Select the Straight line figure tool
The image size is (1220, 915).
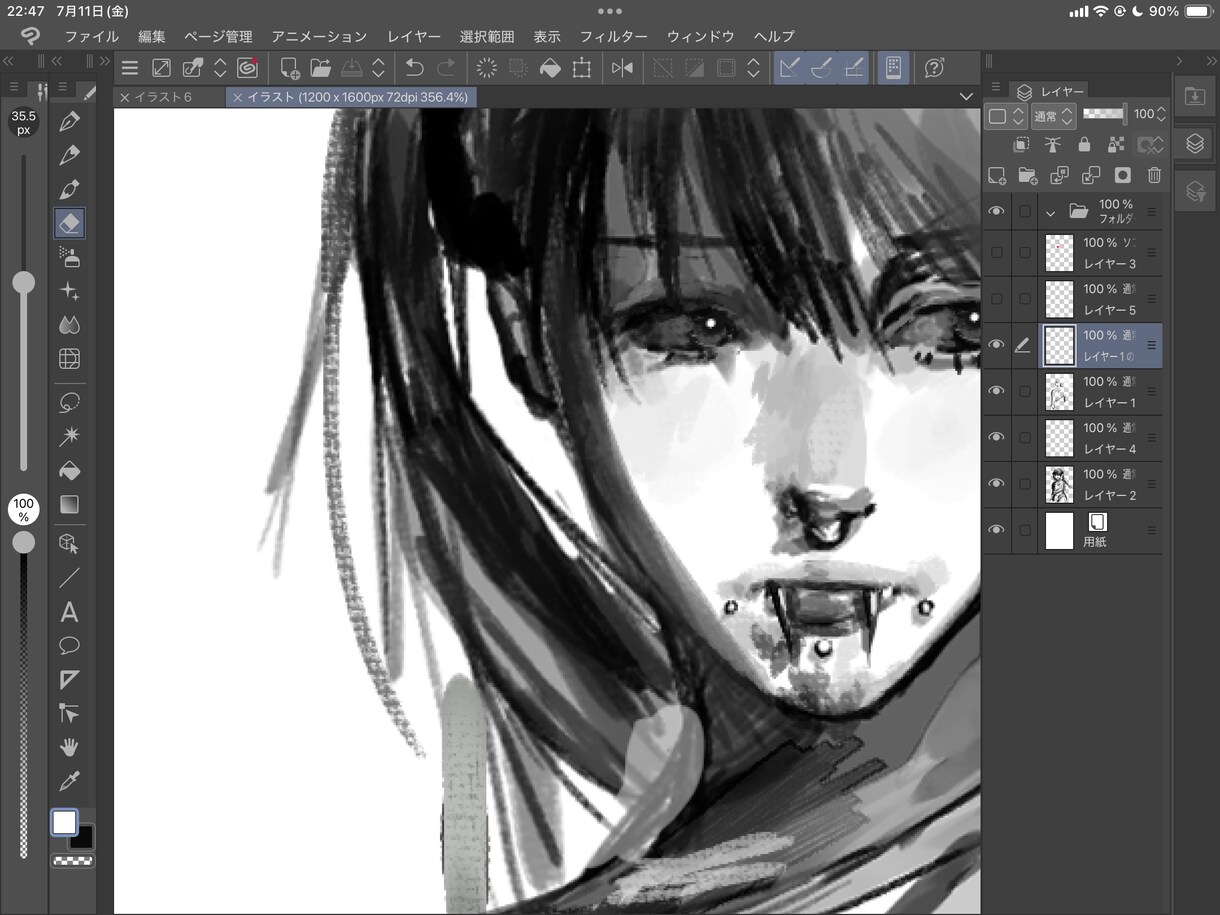point(69,578)
